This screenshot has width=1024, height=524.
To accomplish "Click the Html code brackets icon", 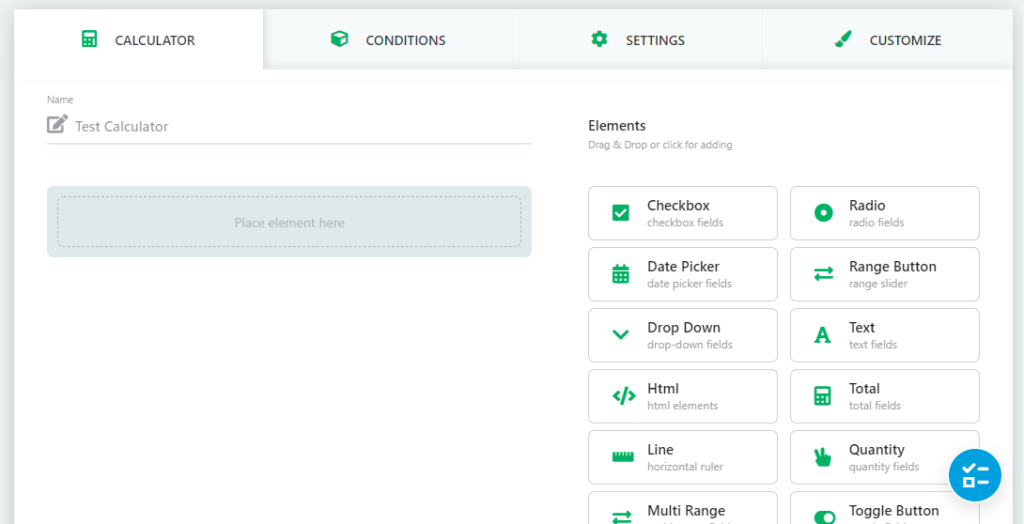I will tap(624, 396).
